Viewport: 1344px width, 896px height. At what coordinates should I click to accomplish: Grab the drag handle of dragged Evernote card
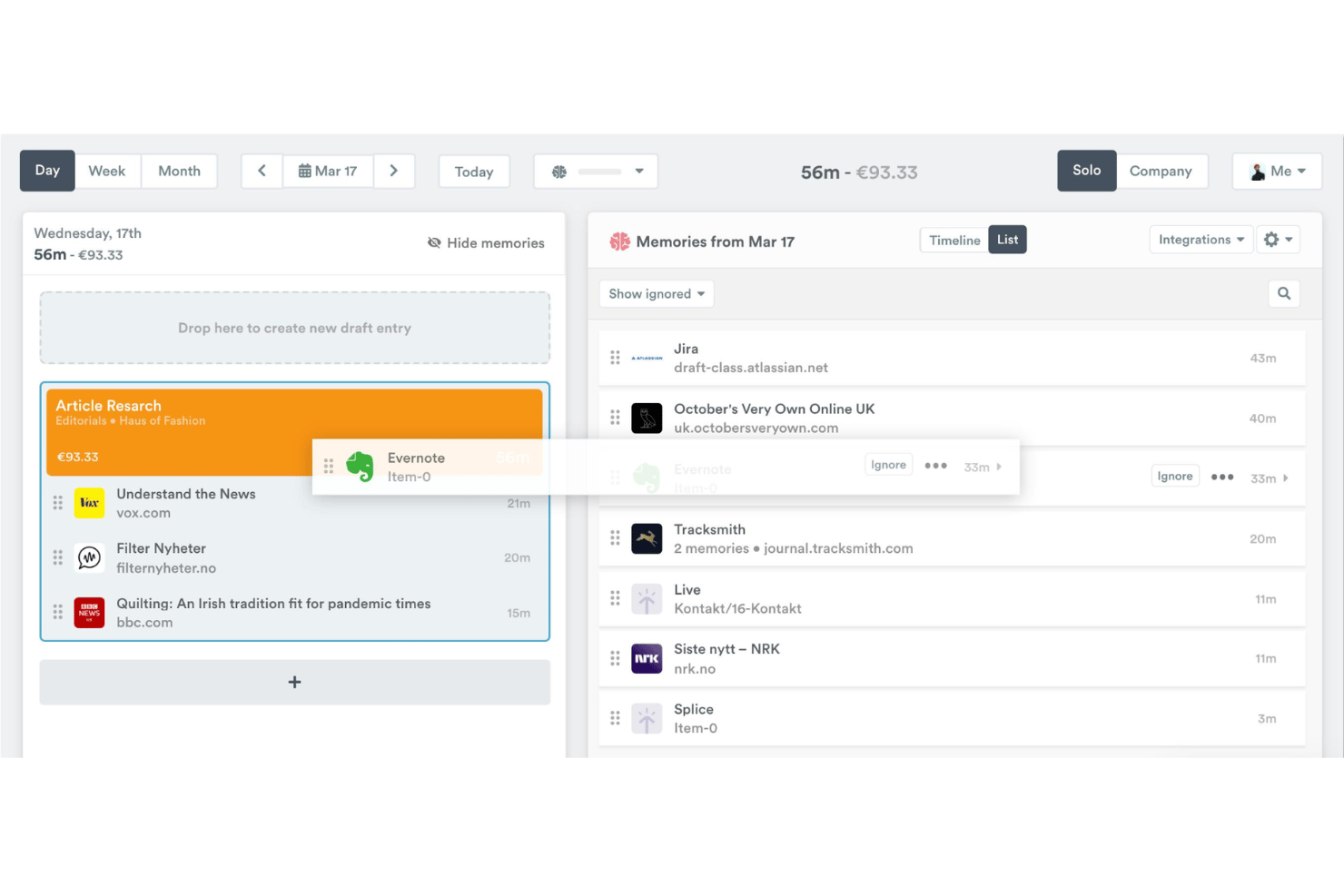(329, 467)
